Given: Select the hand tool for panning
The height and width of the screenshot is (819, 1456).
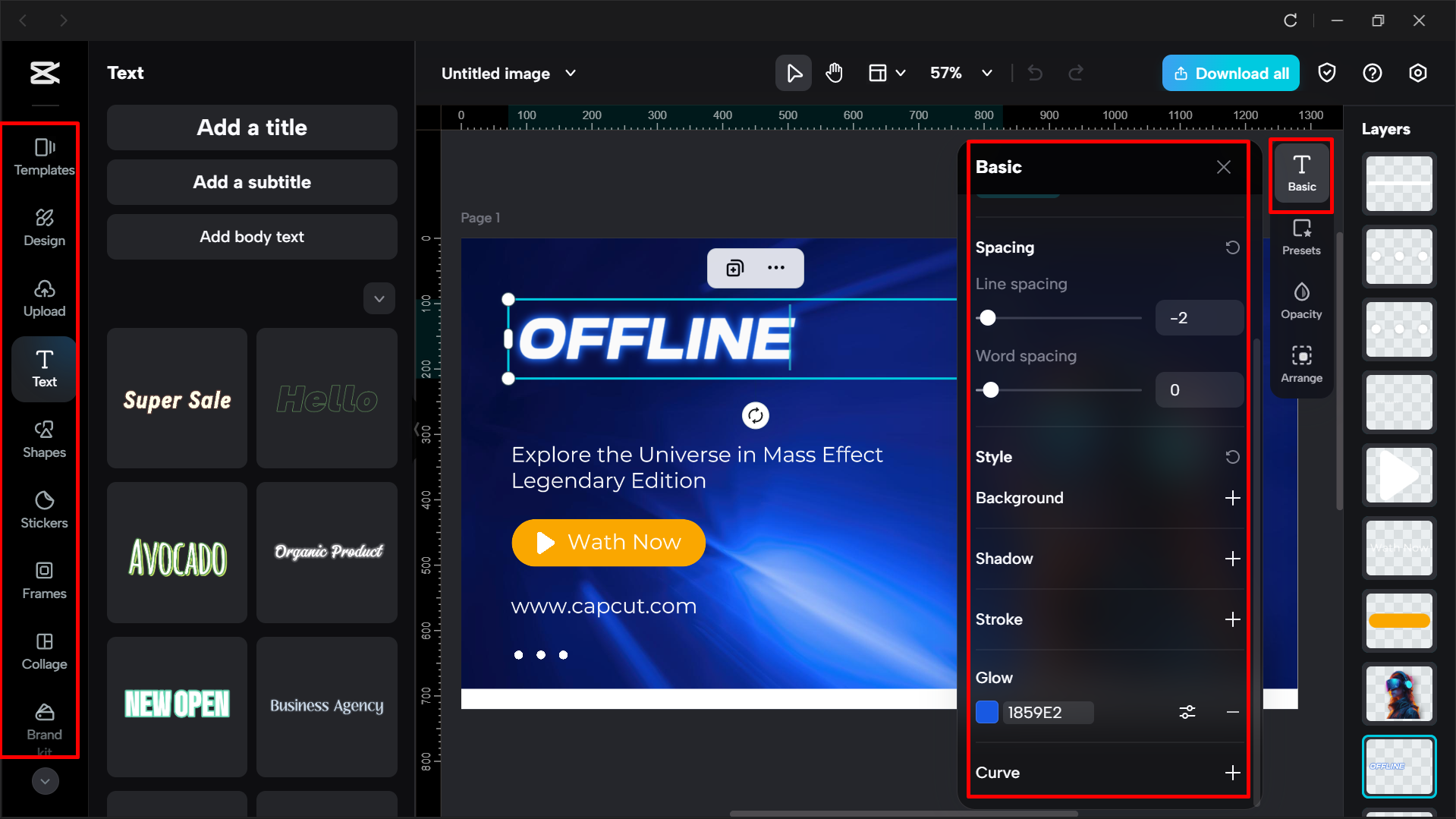Looking at the screenshot, I should (x=834, y=73).
